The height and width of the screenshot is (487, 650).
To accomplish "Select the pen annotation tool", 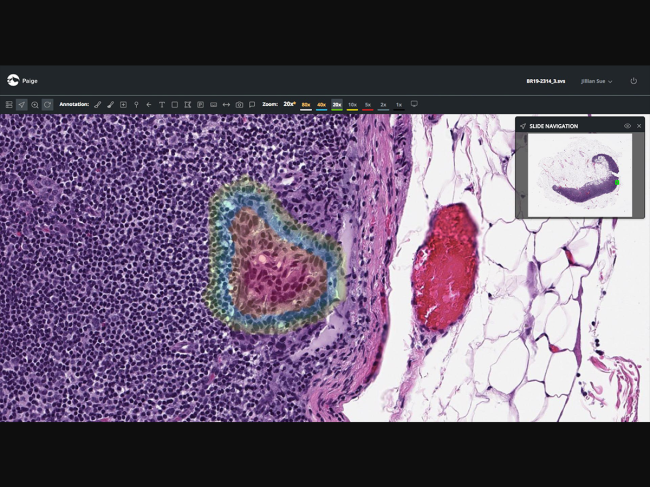I will [97, 105].
